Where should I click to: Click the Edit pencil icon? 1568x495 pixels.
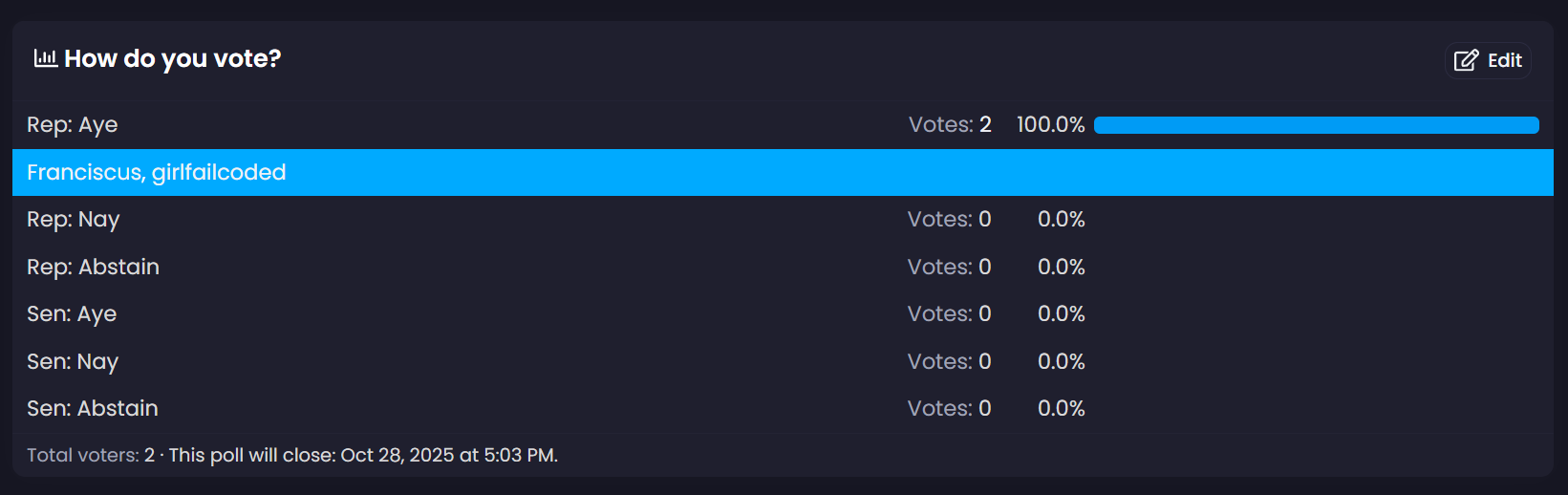click(1466, 61)
